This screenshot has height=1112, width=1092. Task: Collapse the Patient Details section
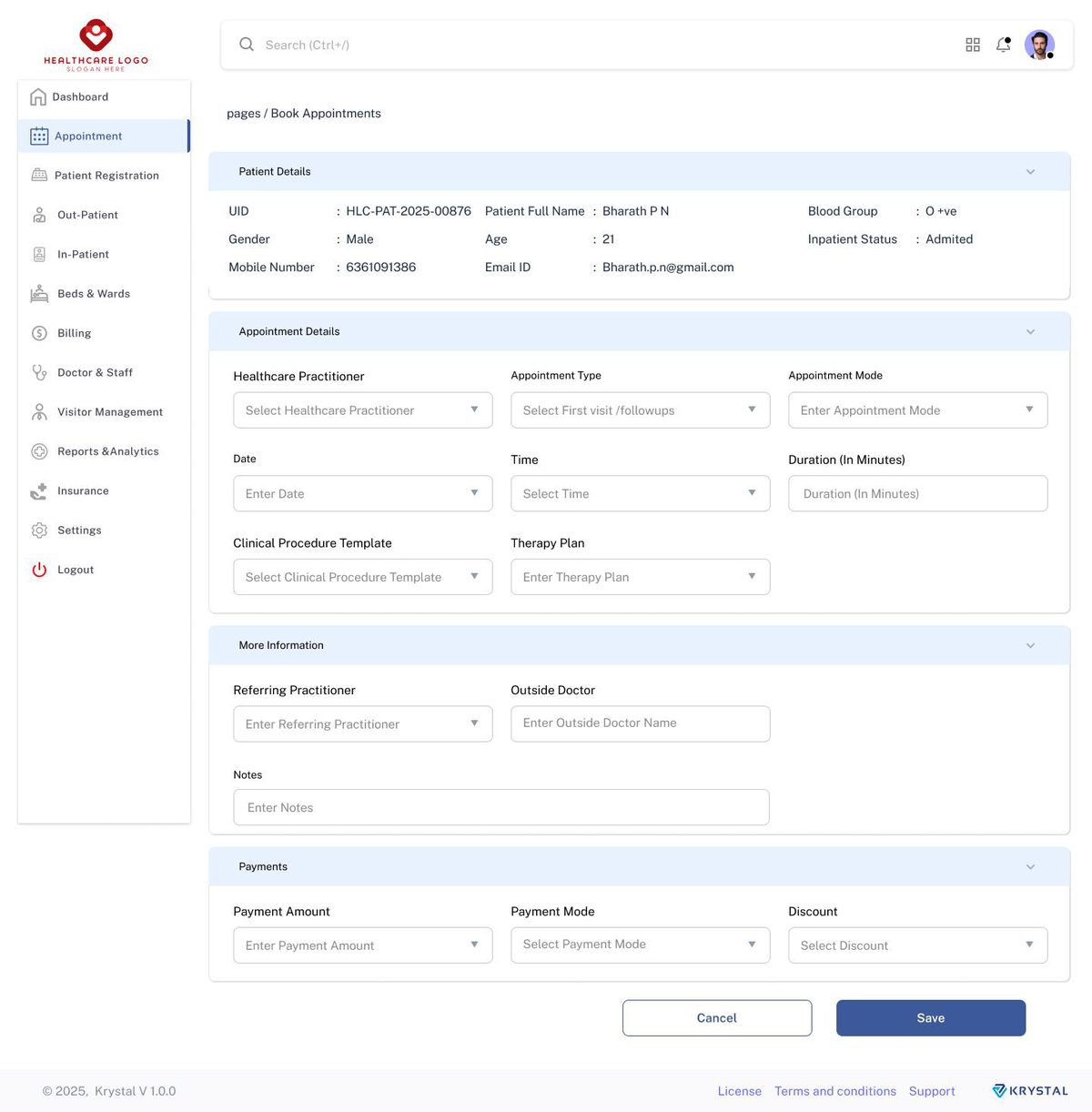[x=1030, y=172]
